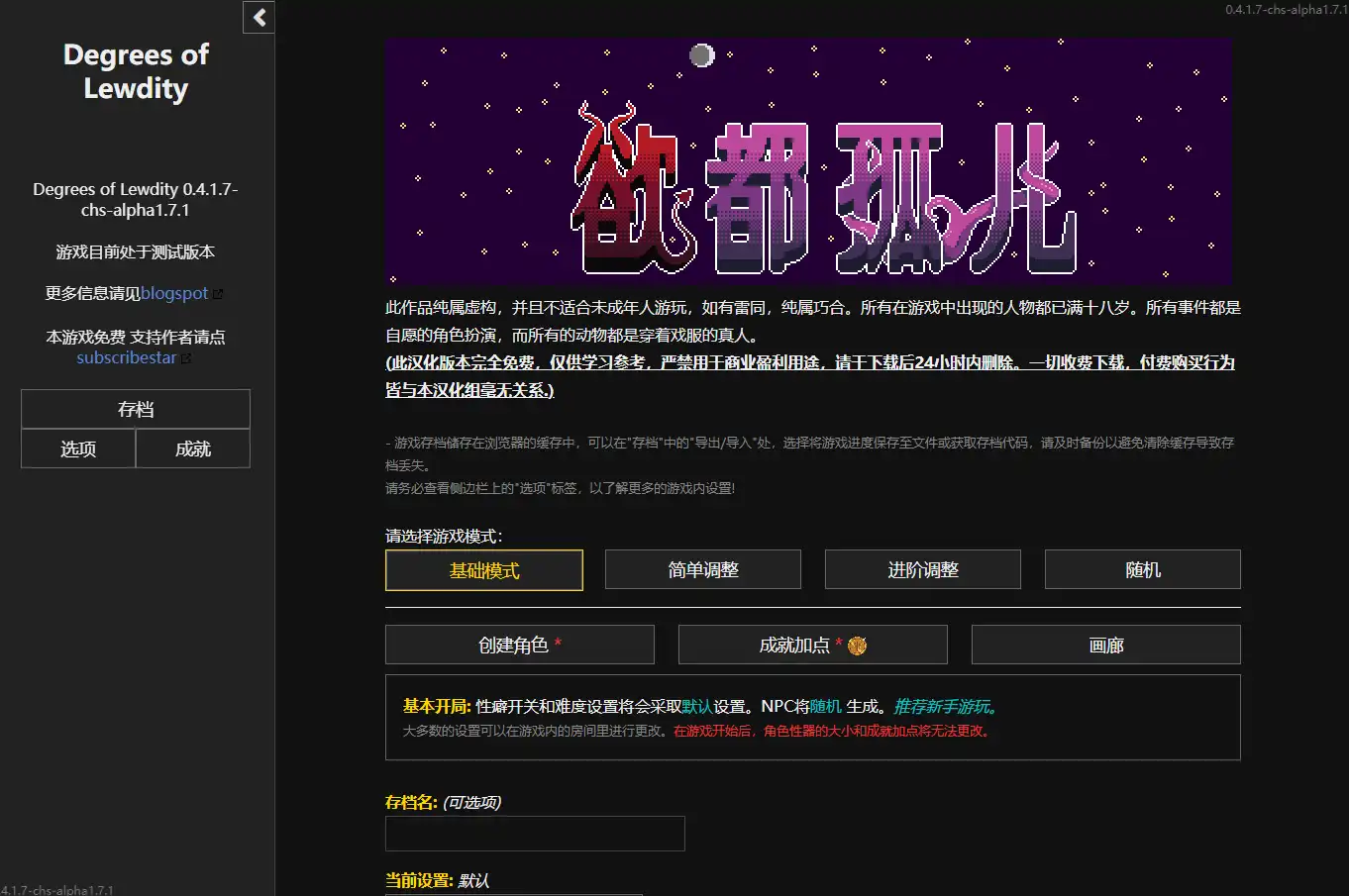Switch to the 成就加点 tab
The height and width of the screenshot is (896, 1349).
[x=813, y=645]
